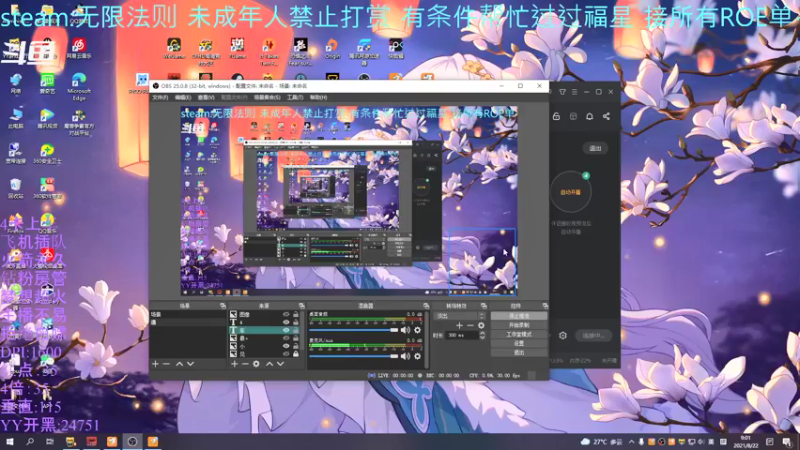Click the share icon in the right window
Image resolution: width=800 pixels, height=450 pixels.
coord(606,116)
